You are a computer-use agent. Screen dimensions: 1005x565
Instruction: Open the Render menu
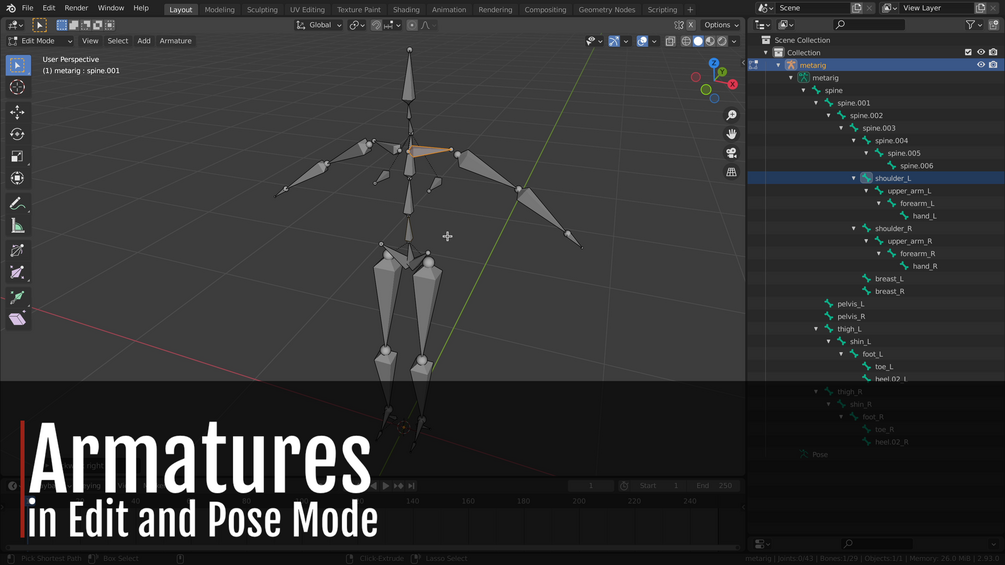(x=76, y=8)
